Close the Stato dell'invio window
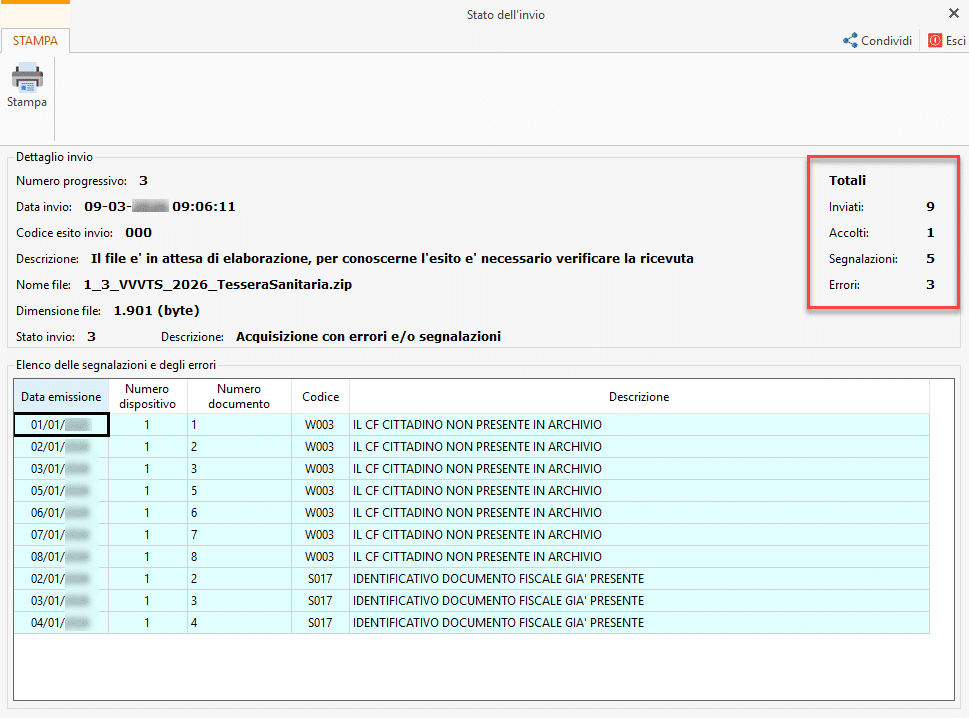Screen dimensions: 969x718 click(954, 13)
